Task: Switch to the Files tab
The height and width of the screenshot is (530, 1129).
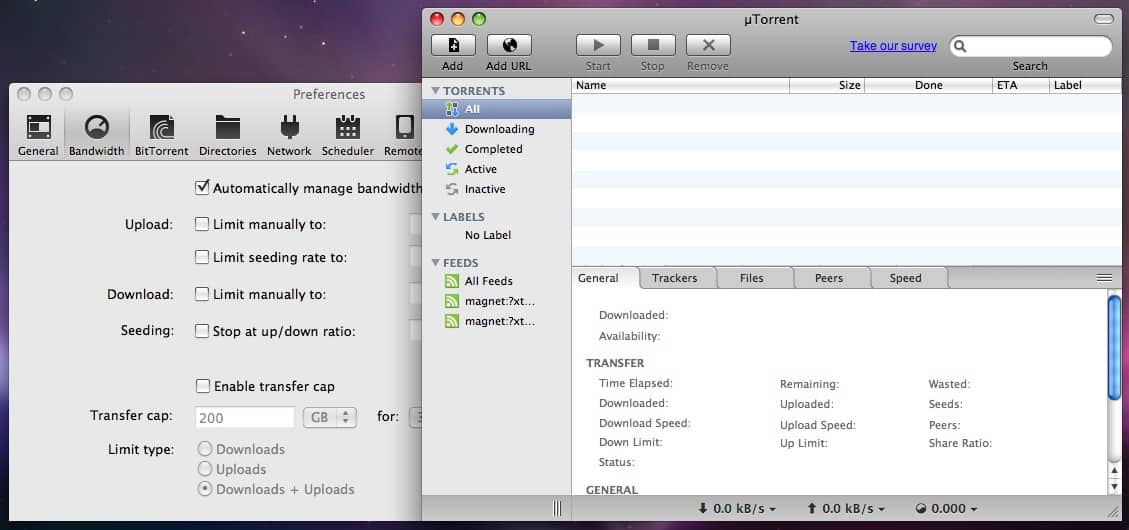Action: (x=752, y=278)
